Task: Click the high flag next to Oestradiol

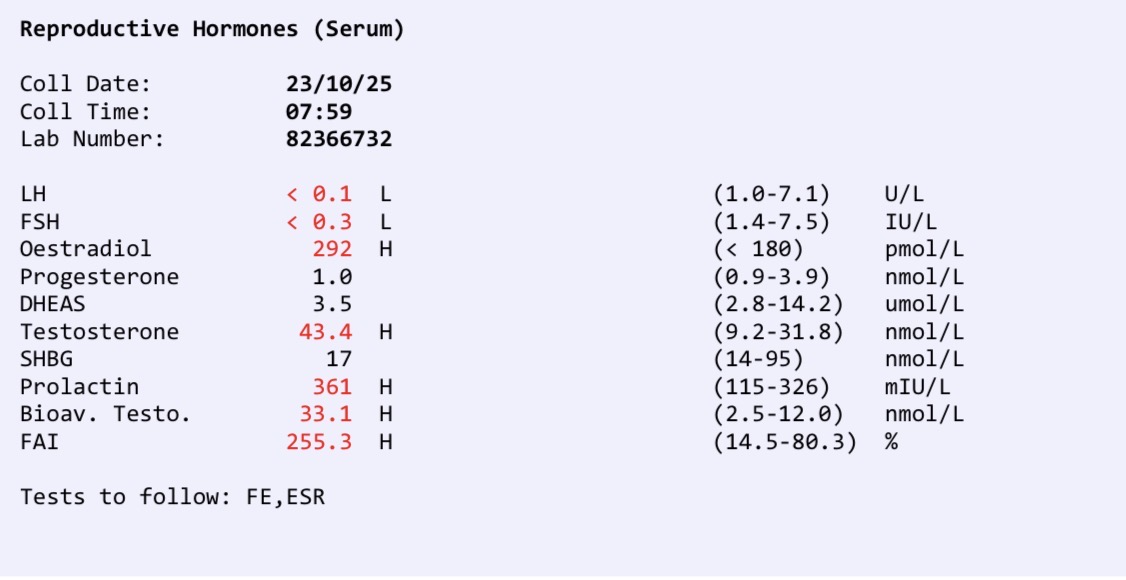Action: tap(385, 249)
